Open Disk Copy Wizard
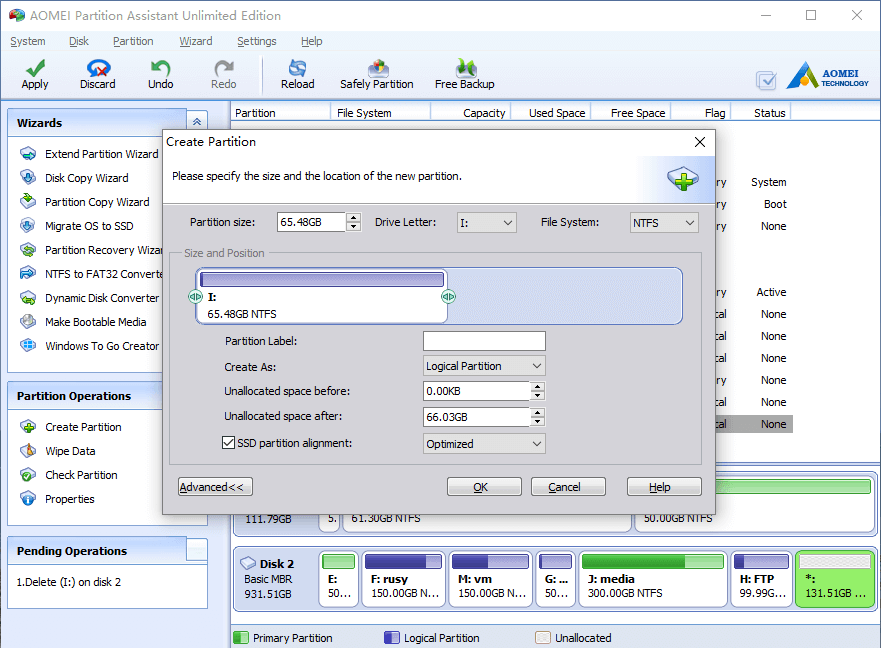 click(x=74, y=178)
